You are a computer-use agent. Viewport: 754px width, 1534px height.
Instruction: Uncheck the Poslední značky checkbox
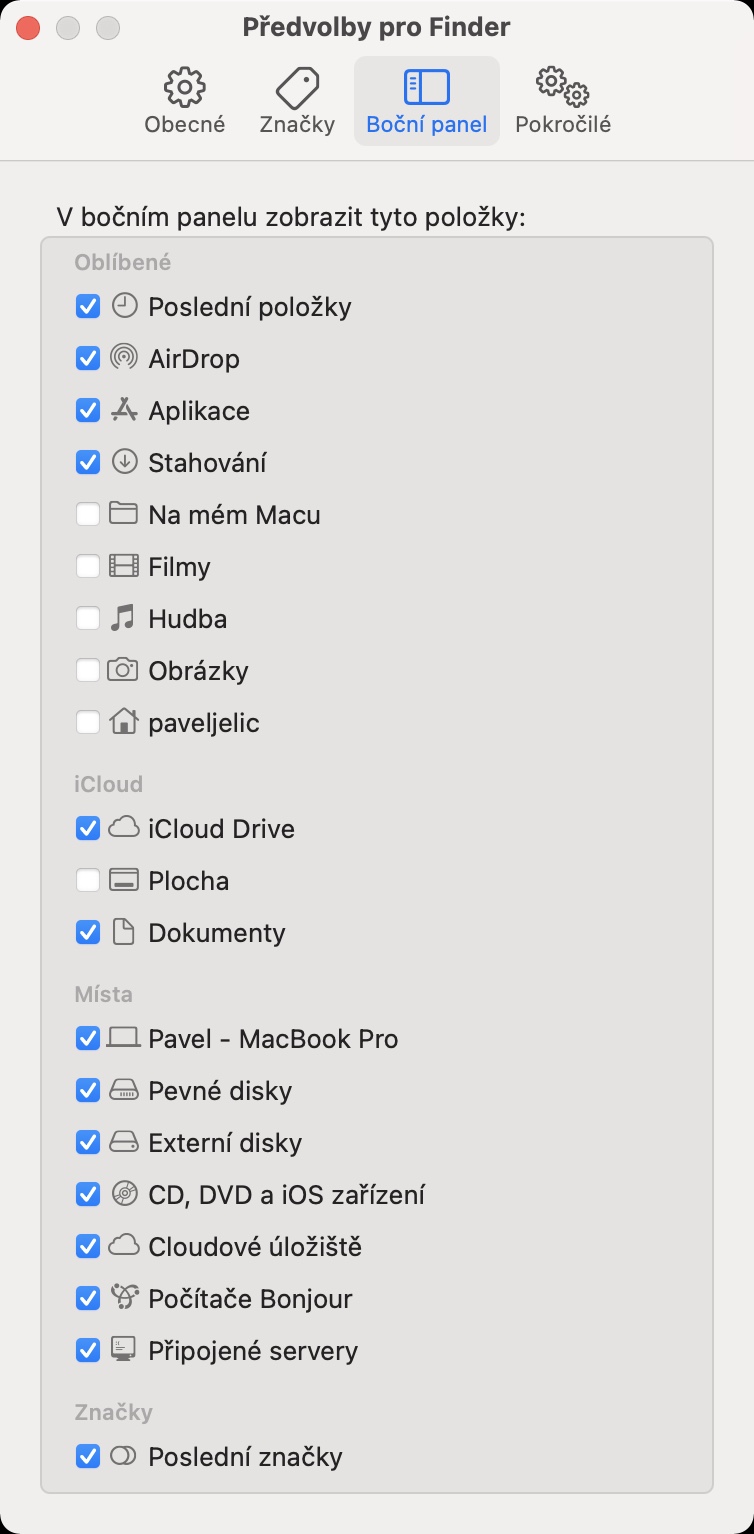[x=88, y=1456]
